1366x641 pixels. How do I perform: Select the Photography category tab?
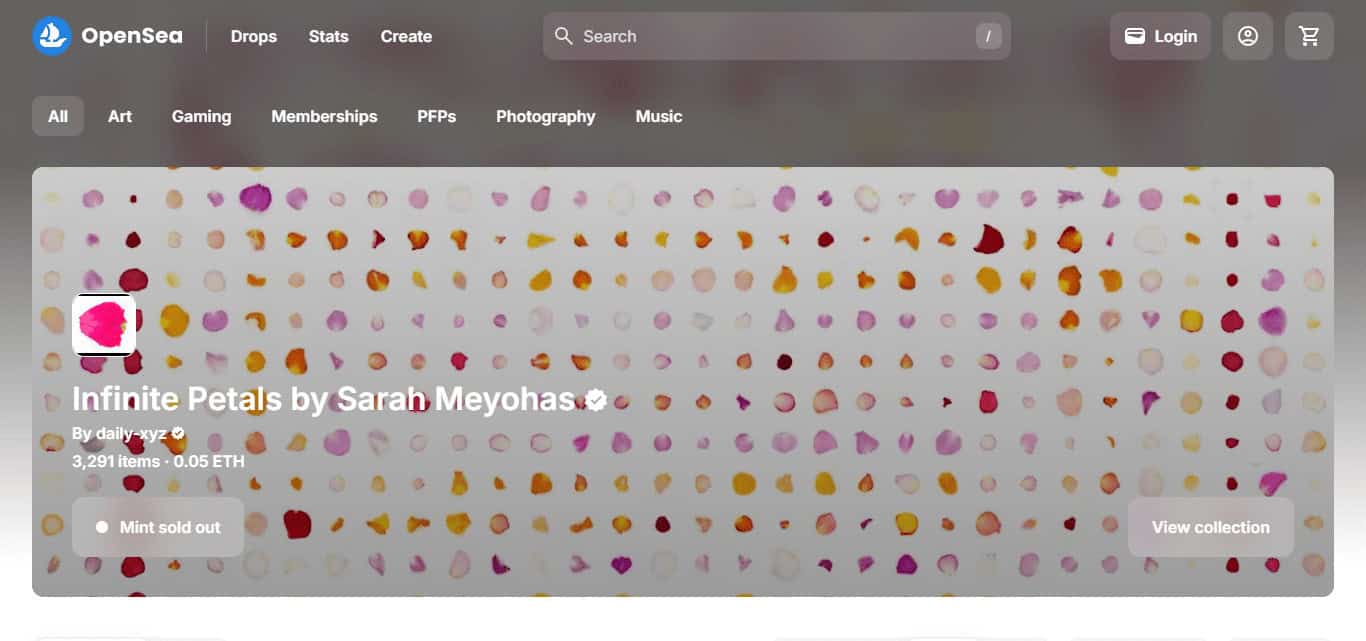(546, 116)
